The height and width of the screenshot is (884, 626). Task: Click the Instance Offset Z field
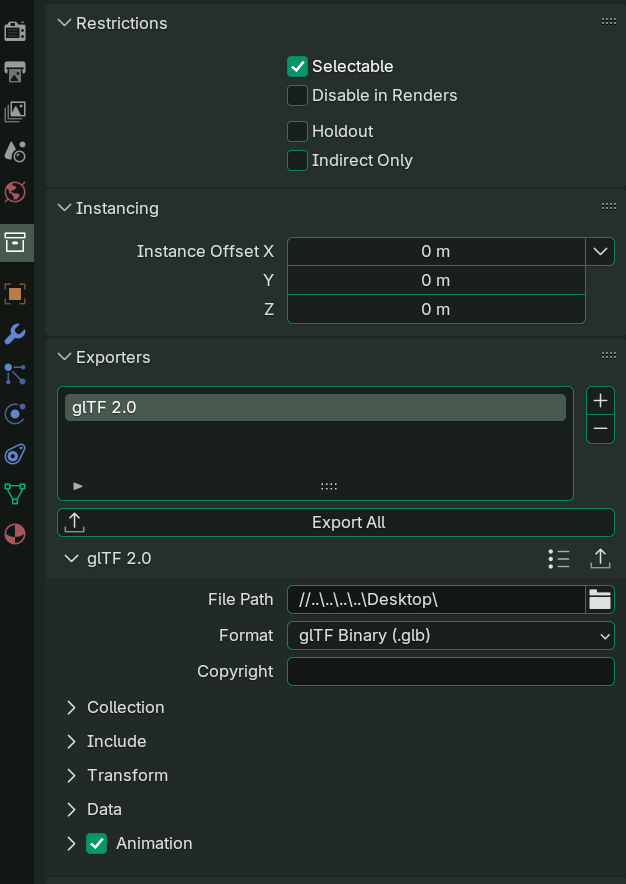coord(436,310)
